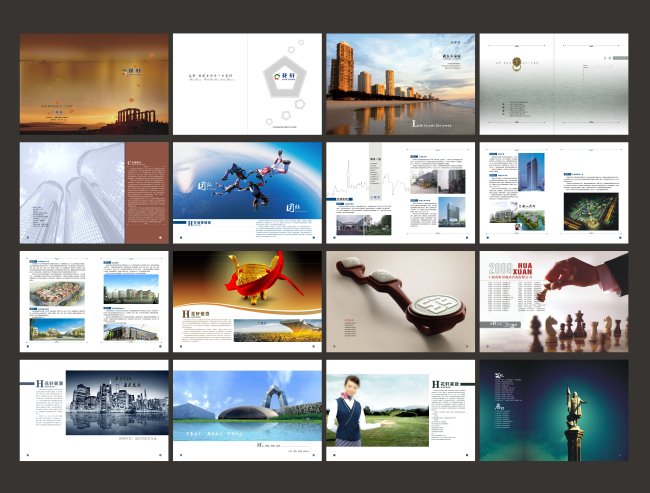Open the page with city skyline line drawing
The image size is (650, 493).
pyautogui.click(x=400, y=190)
